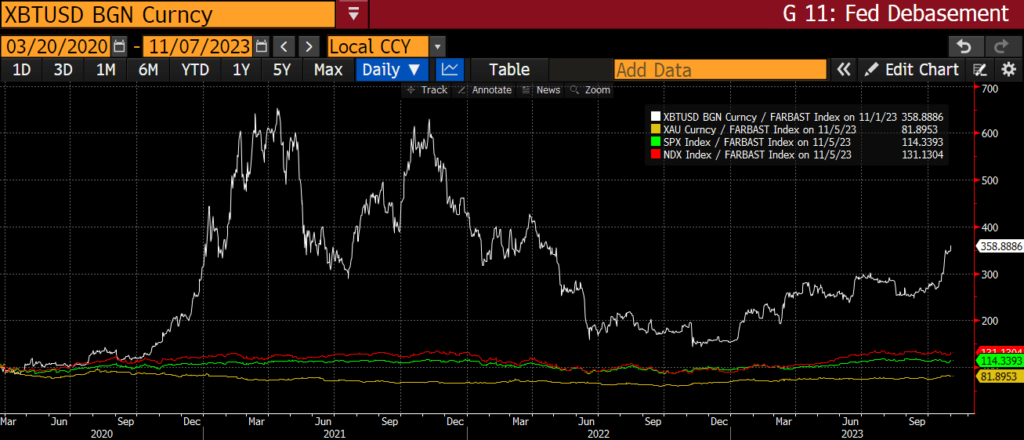Expand the Local CCY currency dropdown arrow
The height and width of the screenshot is (440, 1024).
[x=438, y=46]
